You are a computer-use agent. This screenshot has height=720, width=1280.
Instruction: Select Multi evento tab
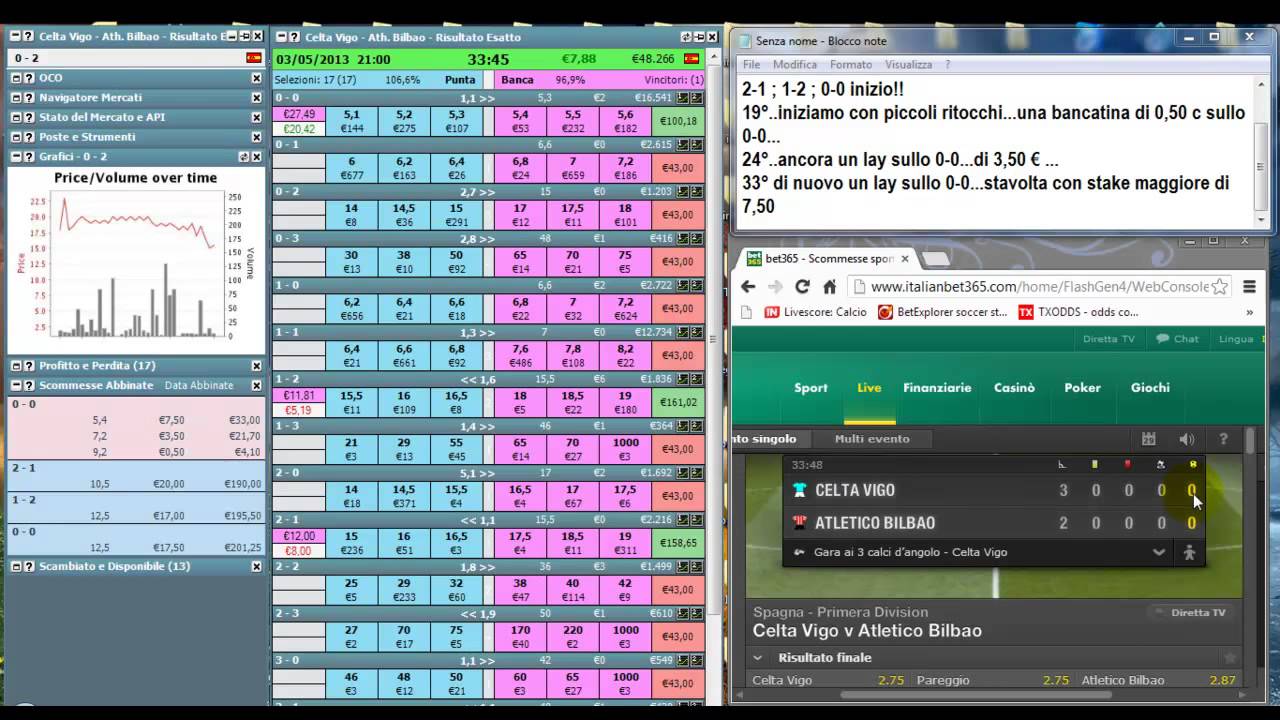click(872, 439)
